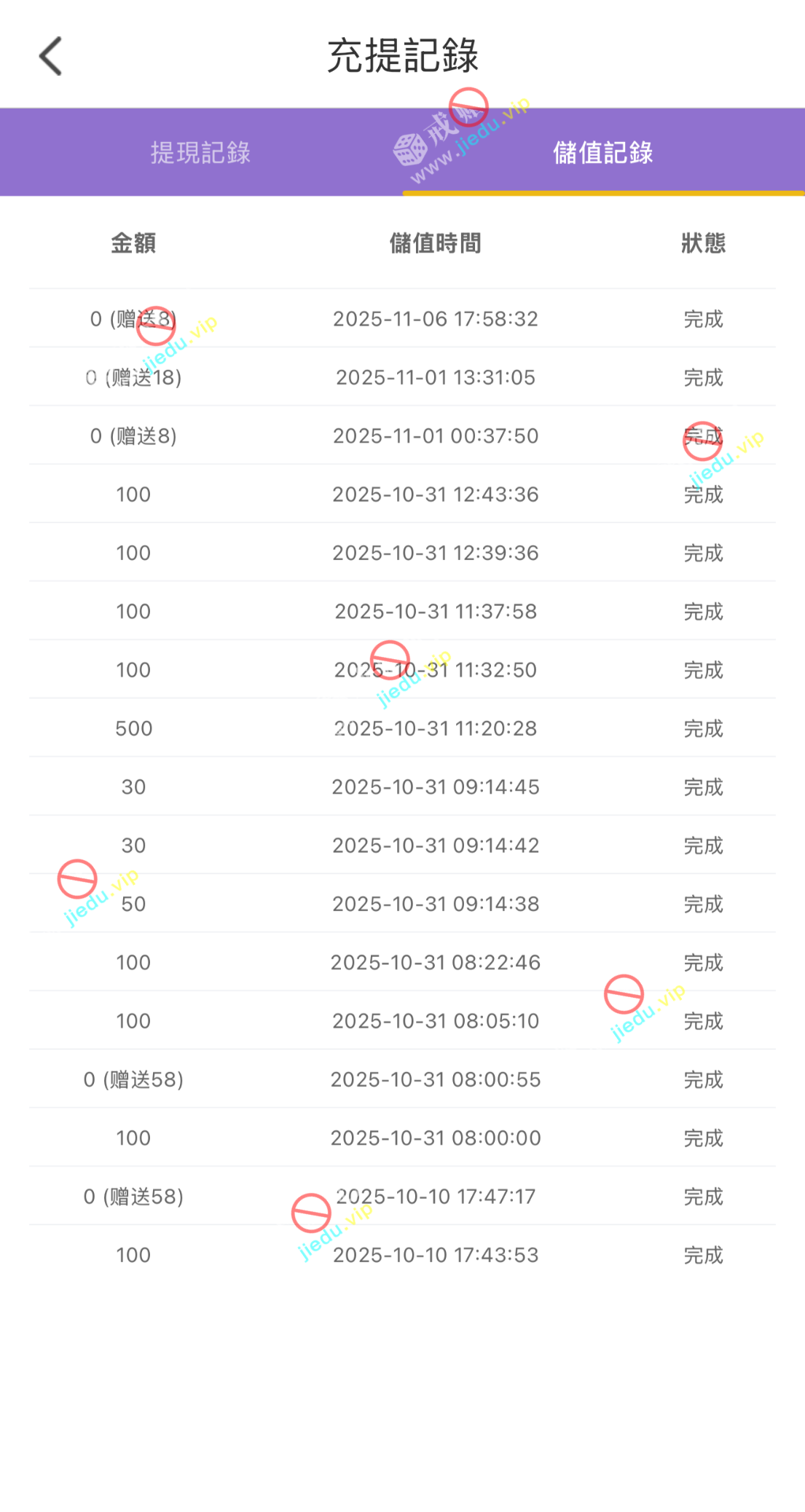Tap 完成 status of 08:05:10 record
Viewport: 805px width, 1512px height.
point(703,1021)
